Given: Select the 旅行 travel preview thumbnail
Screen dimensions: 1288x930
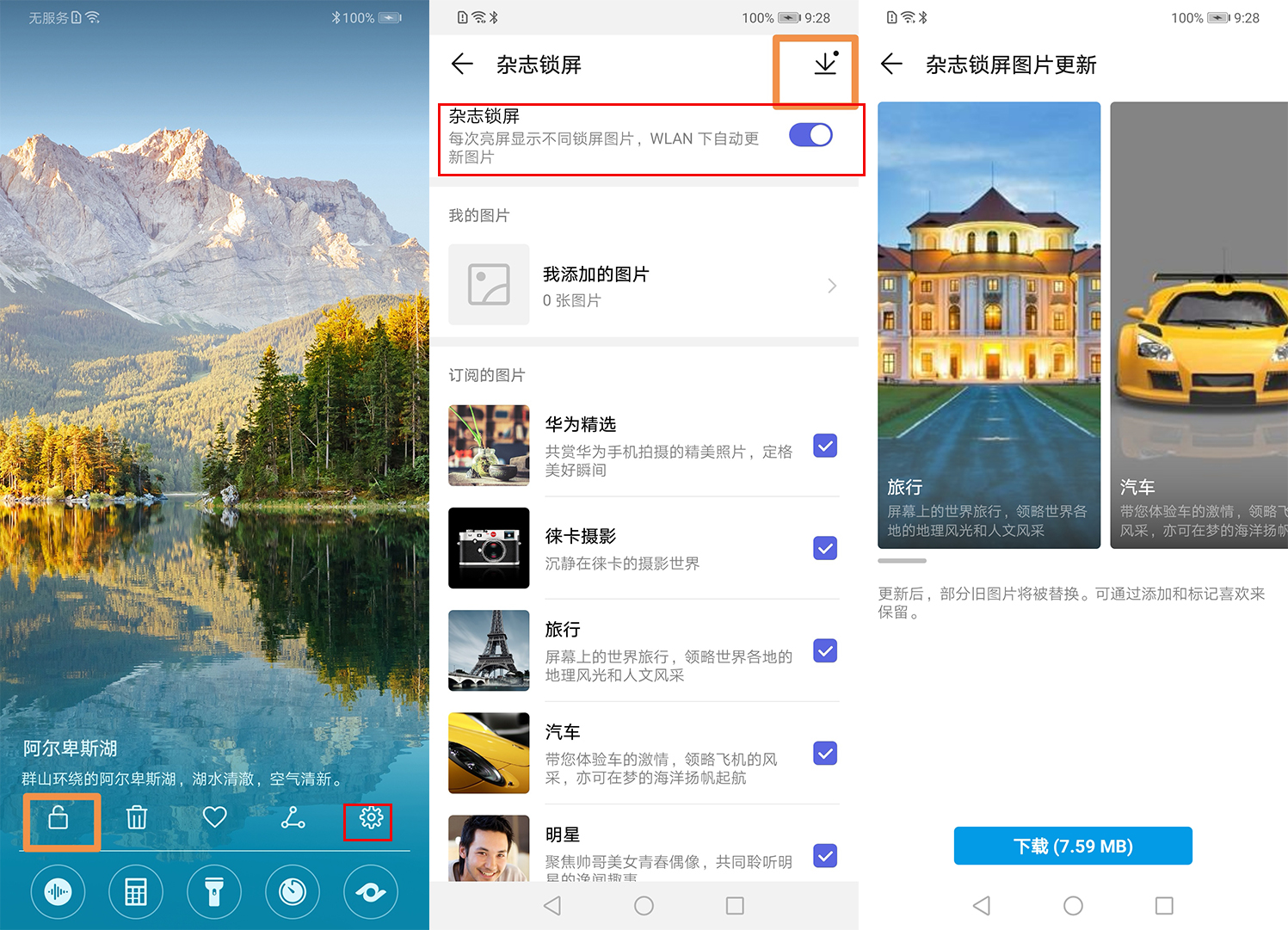Looking at the screenshot, I should (x=988, y=325).
